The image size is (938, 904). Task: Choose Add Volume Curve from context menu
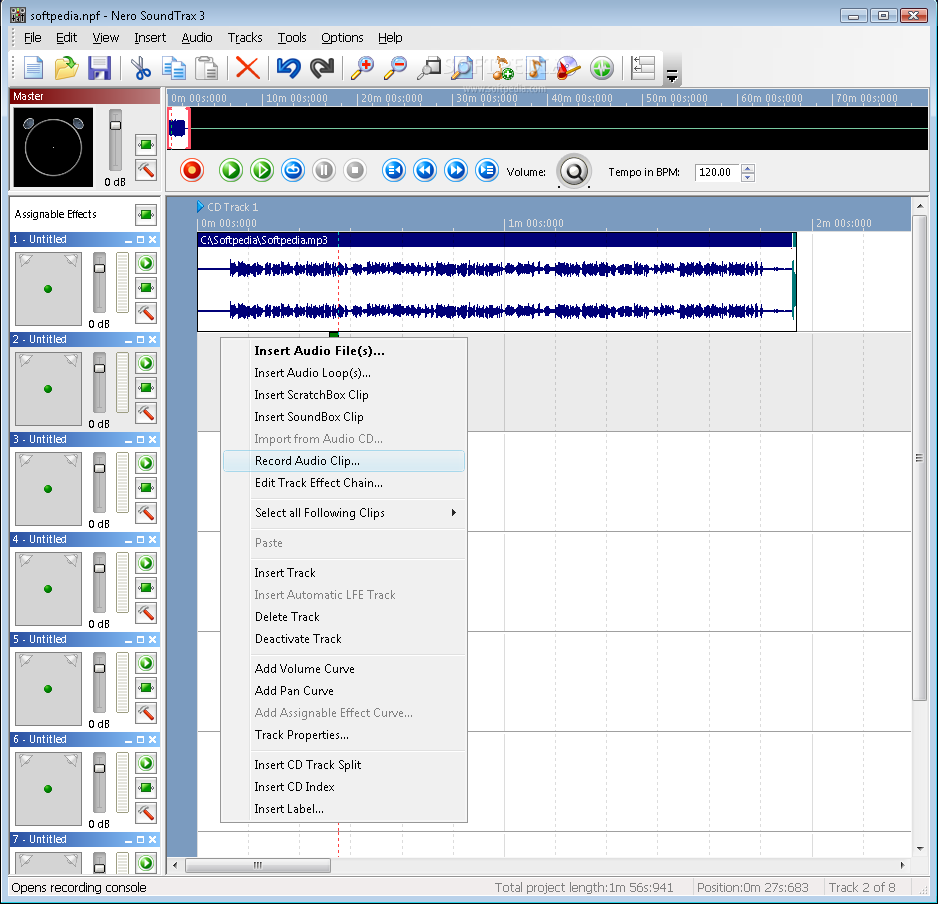(344, 669)
